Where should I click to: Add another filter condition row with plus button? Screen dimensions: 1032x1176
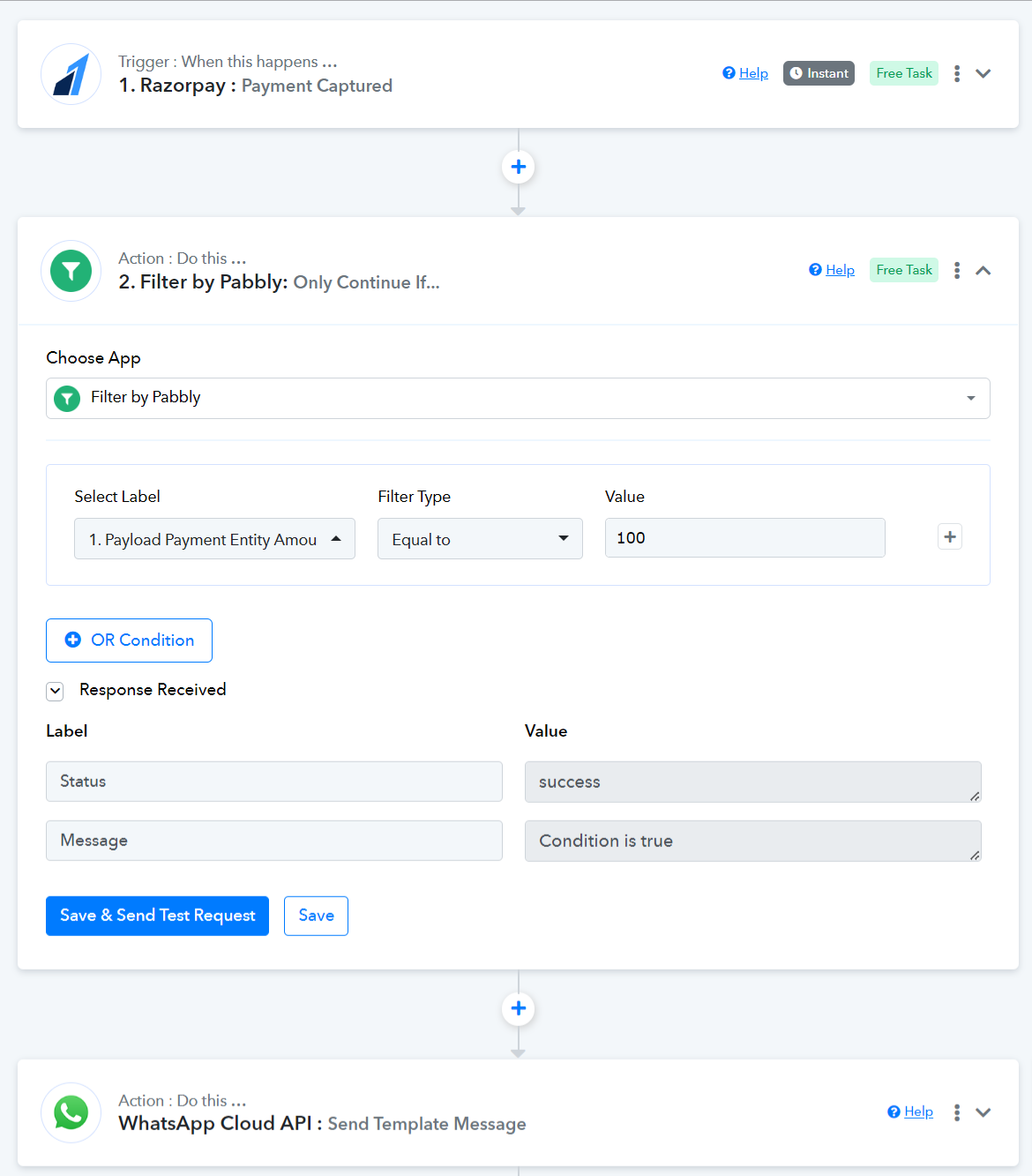pos(950,536)
